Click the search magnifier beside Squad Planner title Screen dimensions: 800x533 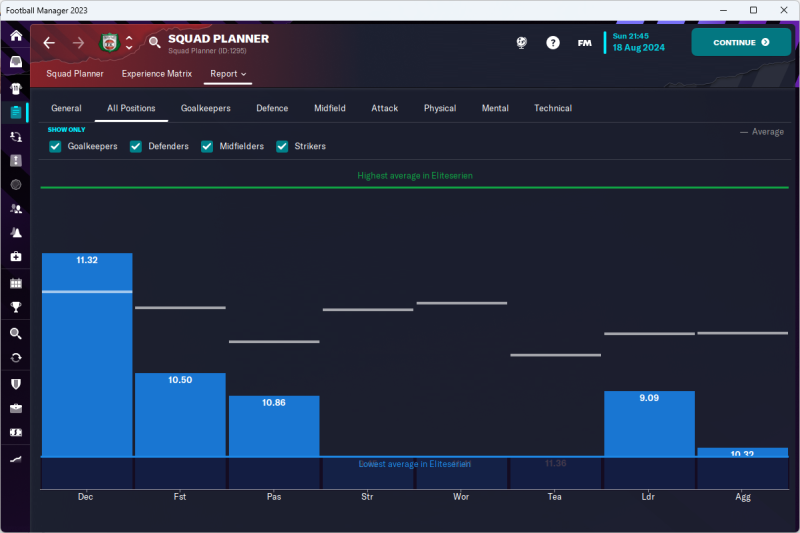(x=154, y=42)
